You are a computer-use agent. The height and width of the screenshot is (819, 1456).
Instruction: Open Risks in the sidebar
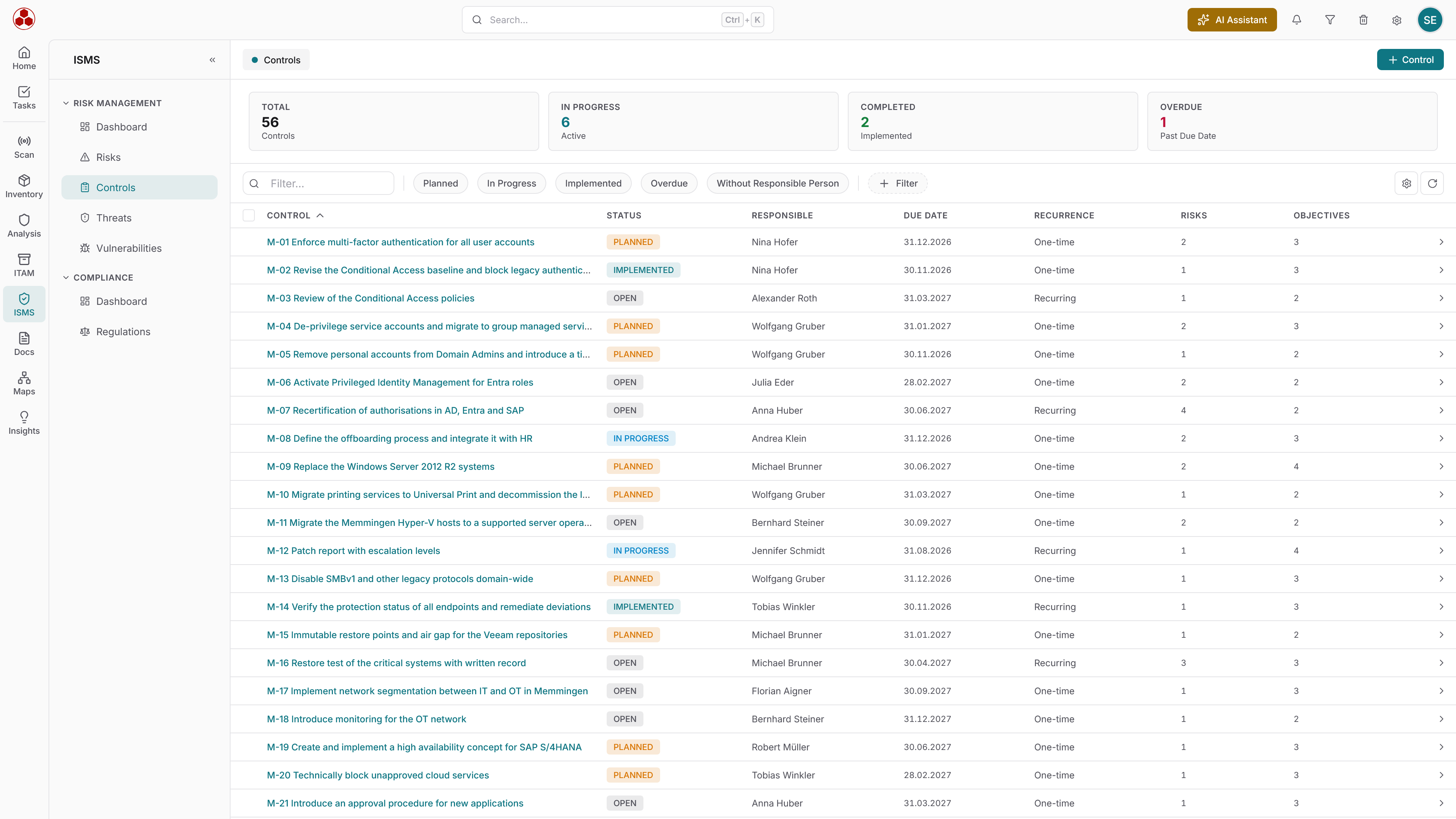tap(139, 157)
